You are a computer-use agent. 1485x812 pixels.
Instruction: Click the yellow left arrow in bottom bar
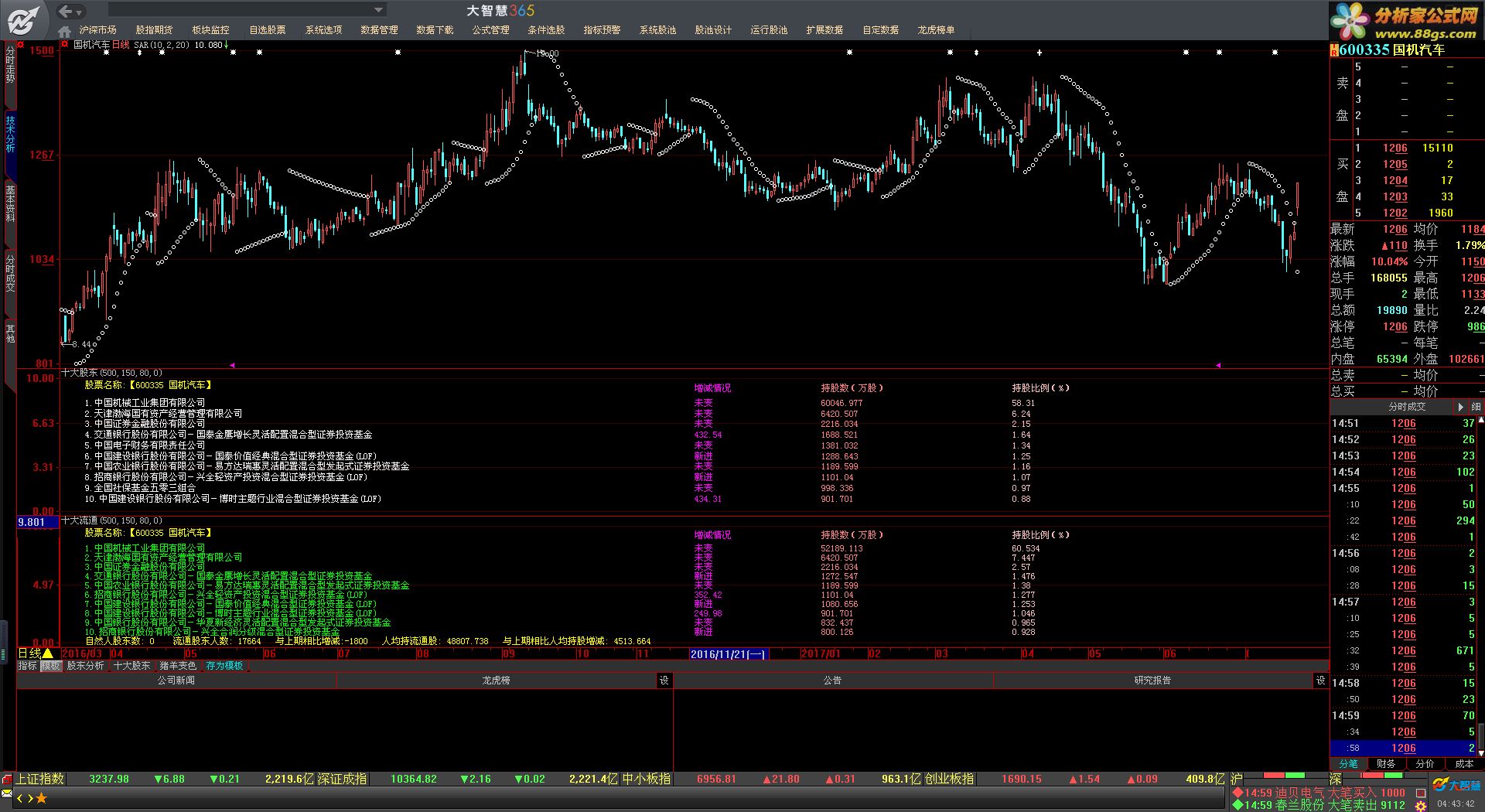21,799
